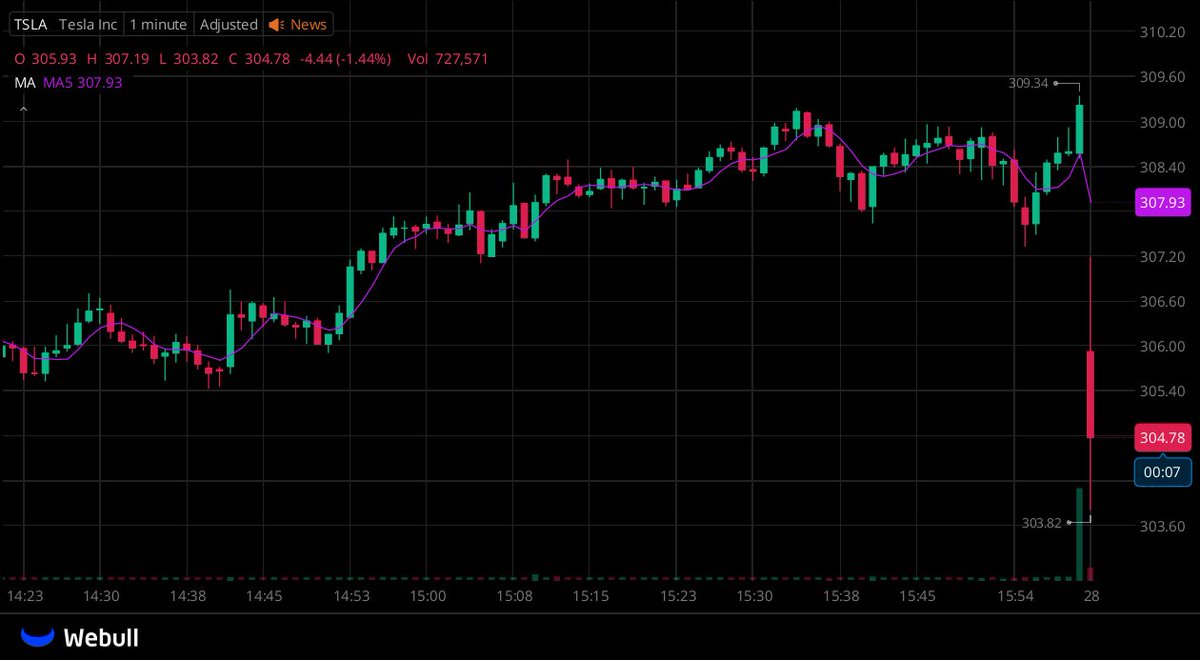Viewport: 1200px width, 660px height.
Task: Click the Vol 727,571 readout
Action: tap(447, 59)
